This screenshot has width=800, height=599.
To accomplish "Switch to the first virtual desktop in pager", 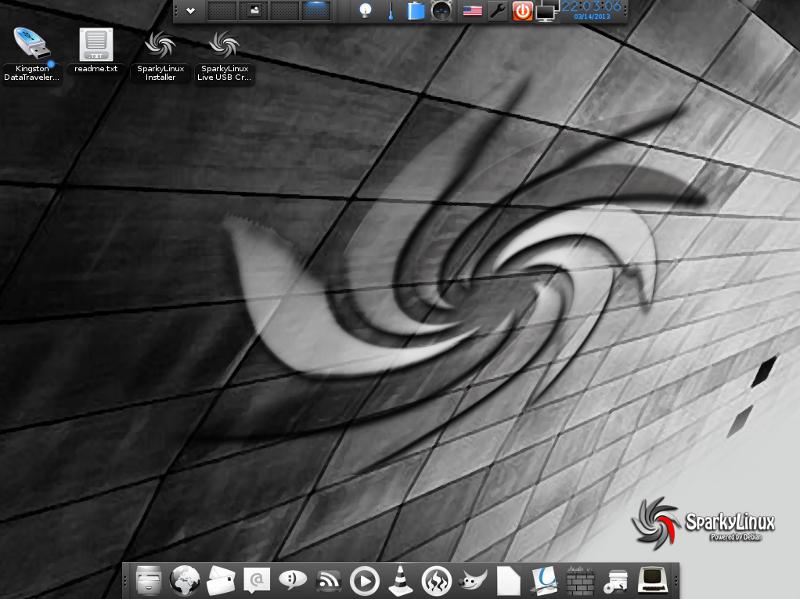I will (222, 11).
